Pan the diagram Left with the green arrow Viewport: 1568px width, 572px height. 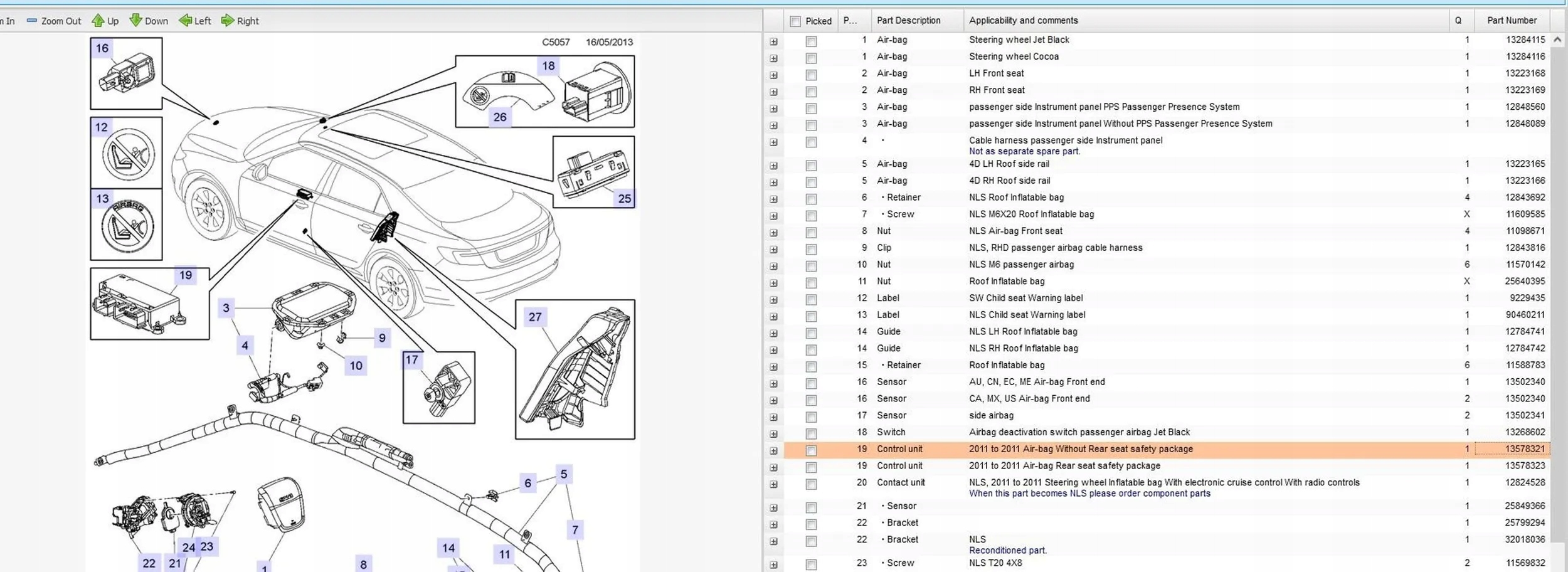195,21
